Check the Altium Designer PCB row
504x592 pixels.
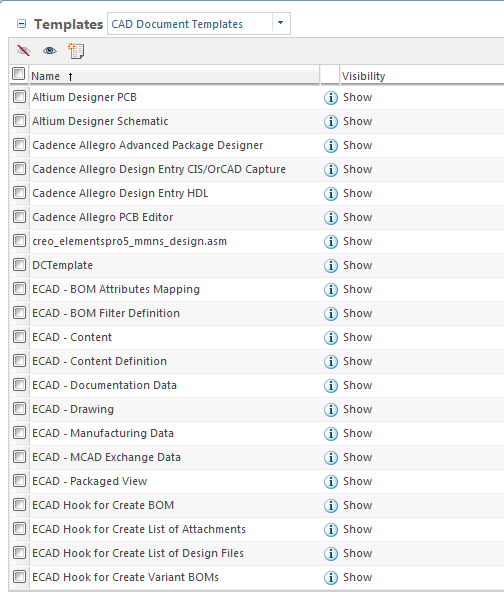click(19, 97)
